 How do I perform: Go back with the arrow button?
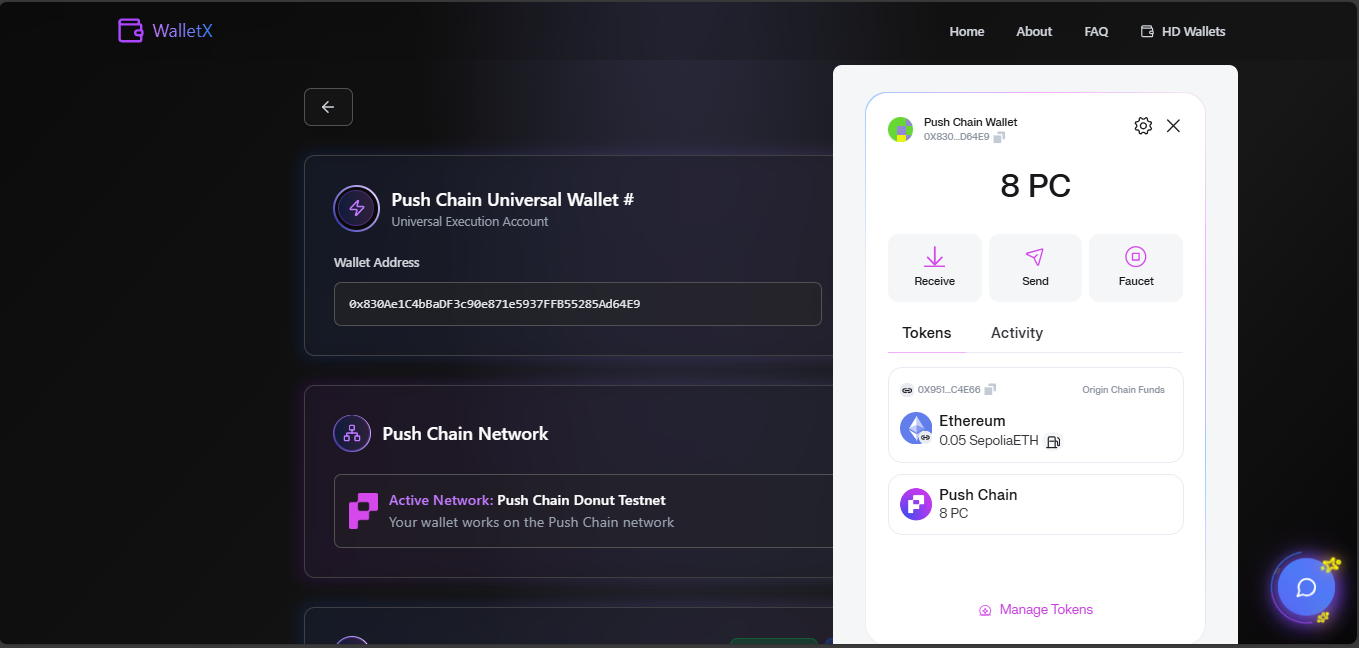(328, 107)
